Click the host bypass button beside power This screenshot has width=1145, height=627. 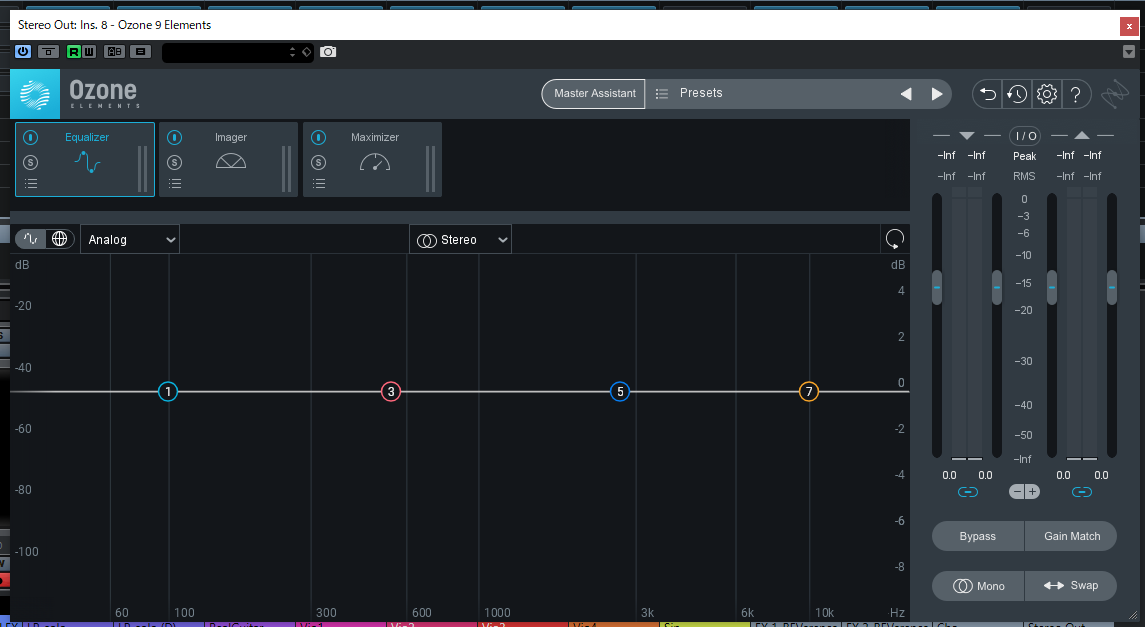[48, 52]
